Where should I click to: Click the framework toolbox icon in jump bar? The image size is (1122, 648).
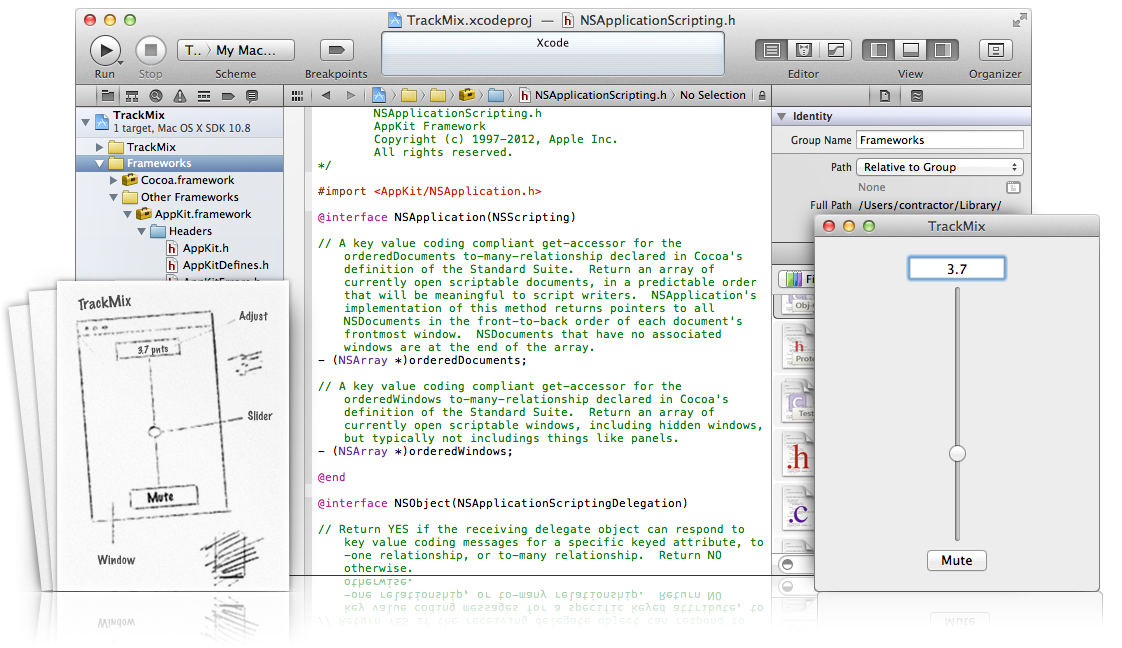pyautogui.click(x=467, y=95)
